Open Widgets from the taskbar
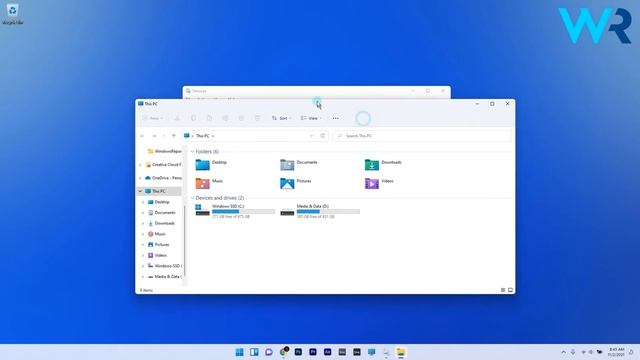640x360 pixels. point(254,352)
